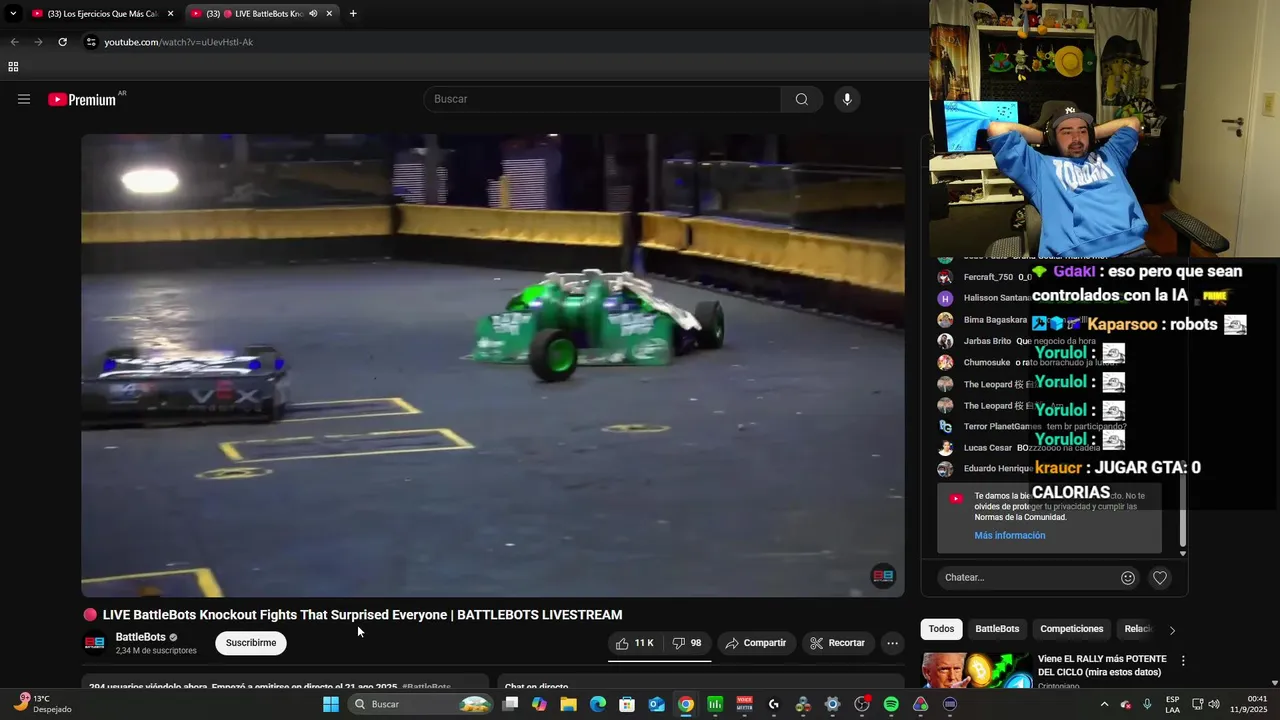
Task: Click the address bar URL
Action: [179, 42]
